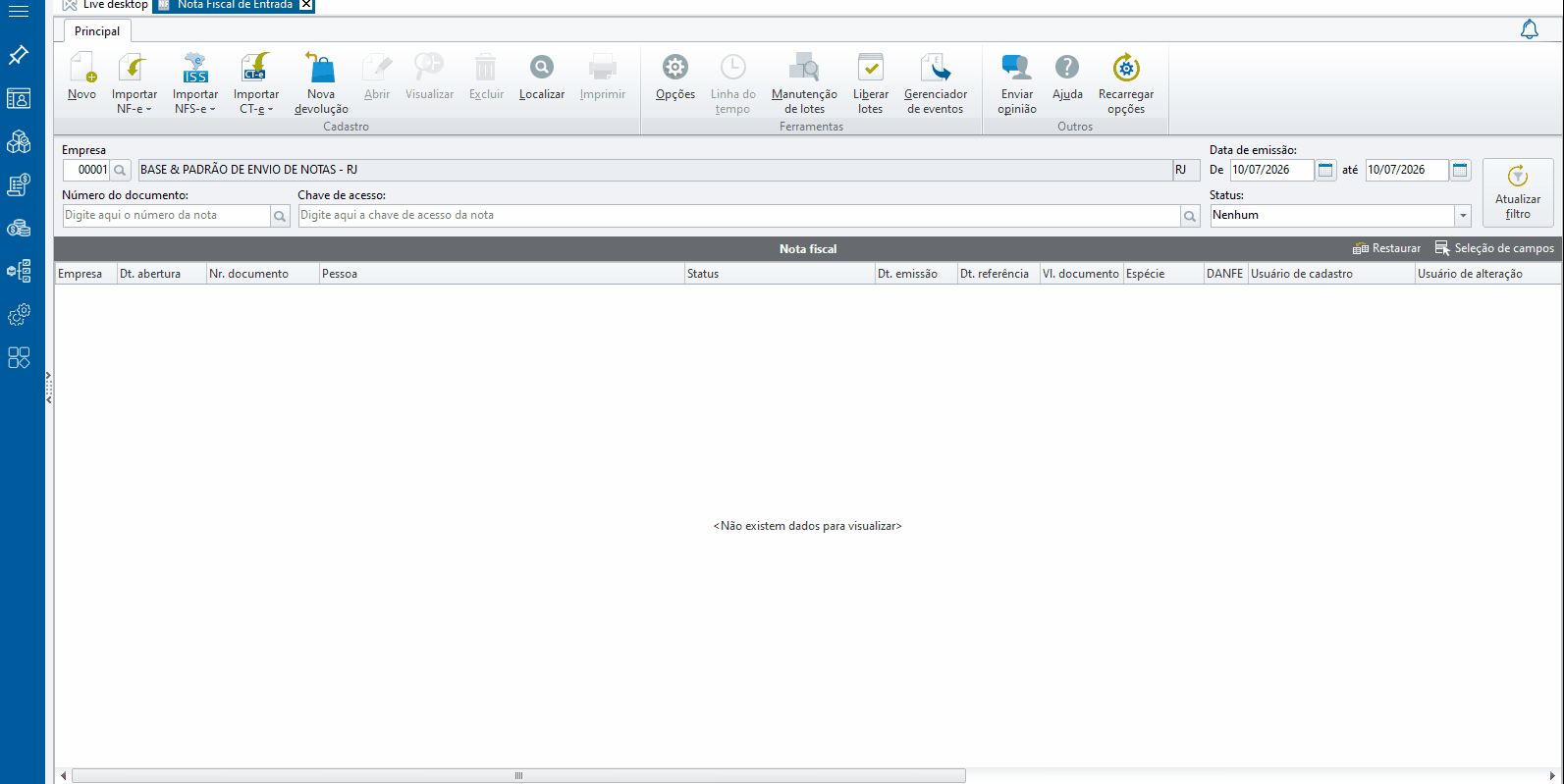This screenshot has height=784, width=1564.
Task: Click the horizontal scrollbar thumb
Action: [x=518, y=776]
